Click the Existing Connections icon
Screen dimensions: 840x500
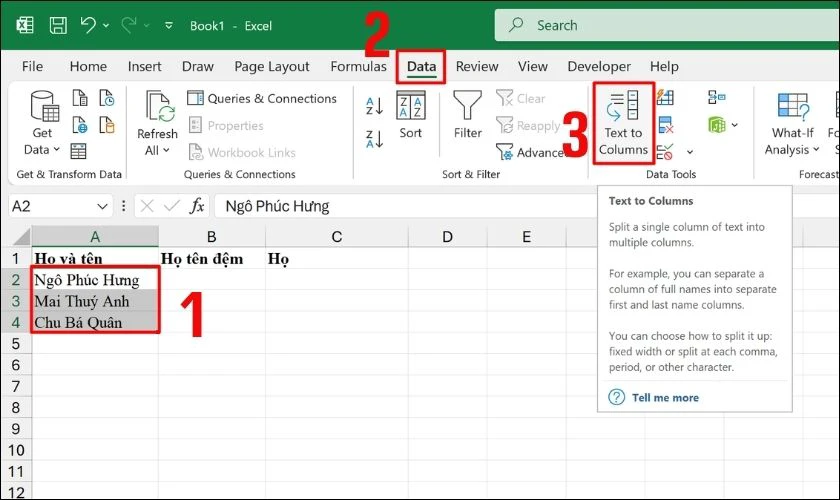pyautogui.click(x=107, y=125)
